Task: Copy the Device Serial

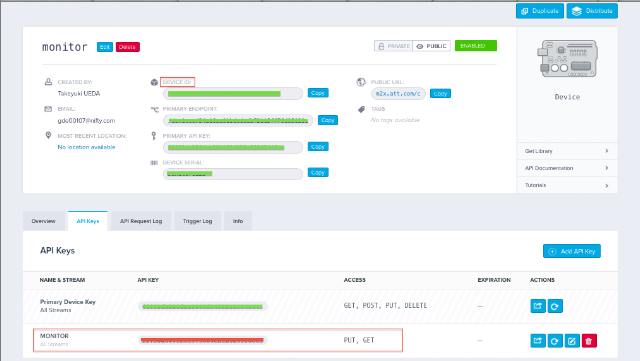Action: click(318, 173)
